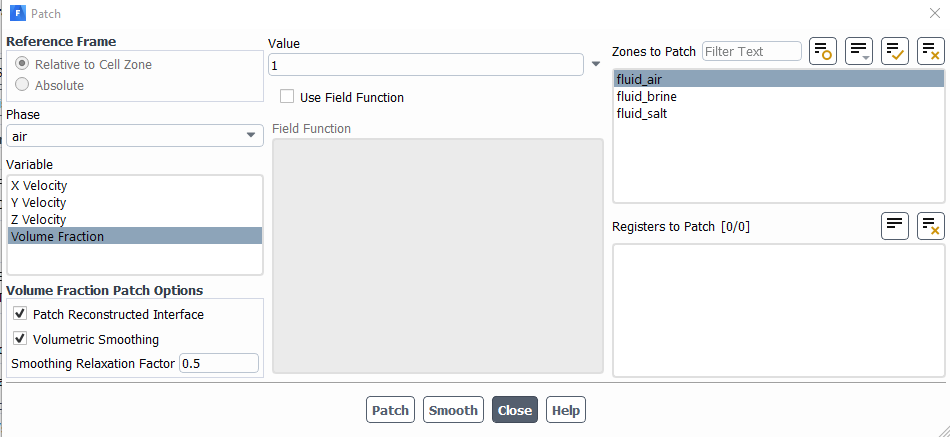Image resolution: width=950 pixels, height=437 pixels.
Task: Click the toggle tree view icon for zones
Action: pyautogui.click(x=823, y=51)
